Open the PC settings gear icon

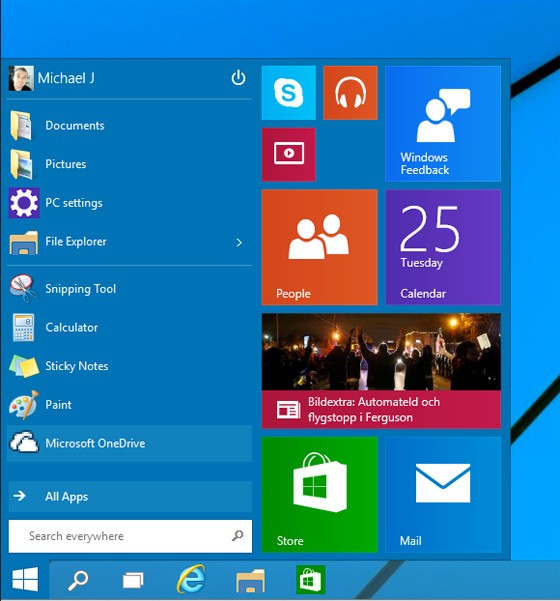tap(24, 203)
